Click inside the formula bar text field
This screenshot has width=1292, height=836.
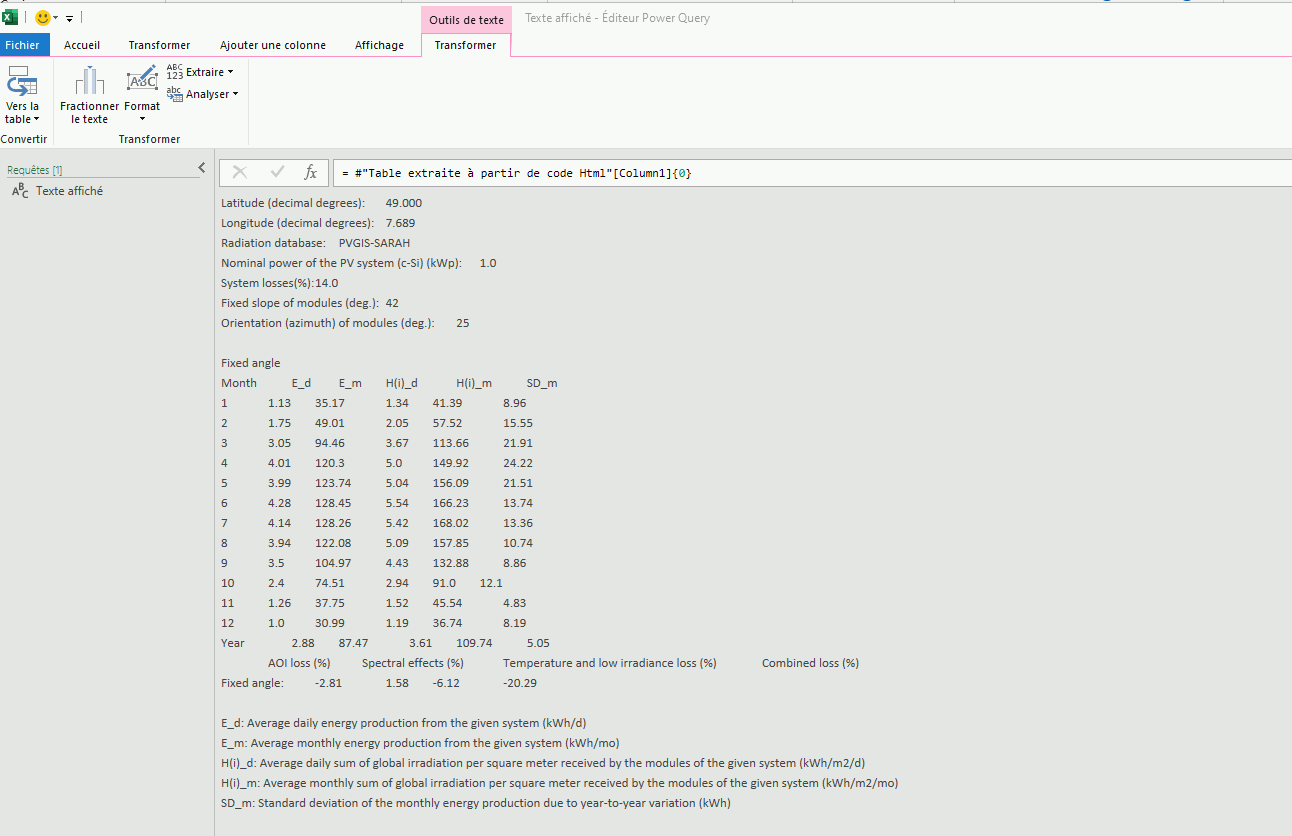(x=800, y=173)
